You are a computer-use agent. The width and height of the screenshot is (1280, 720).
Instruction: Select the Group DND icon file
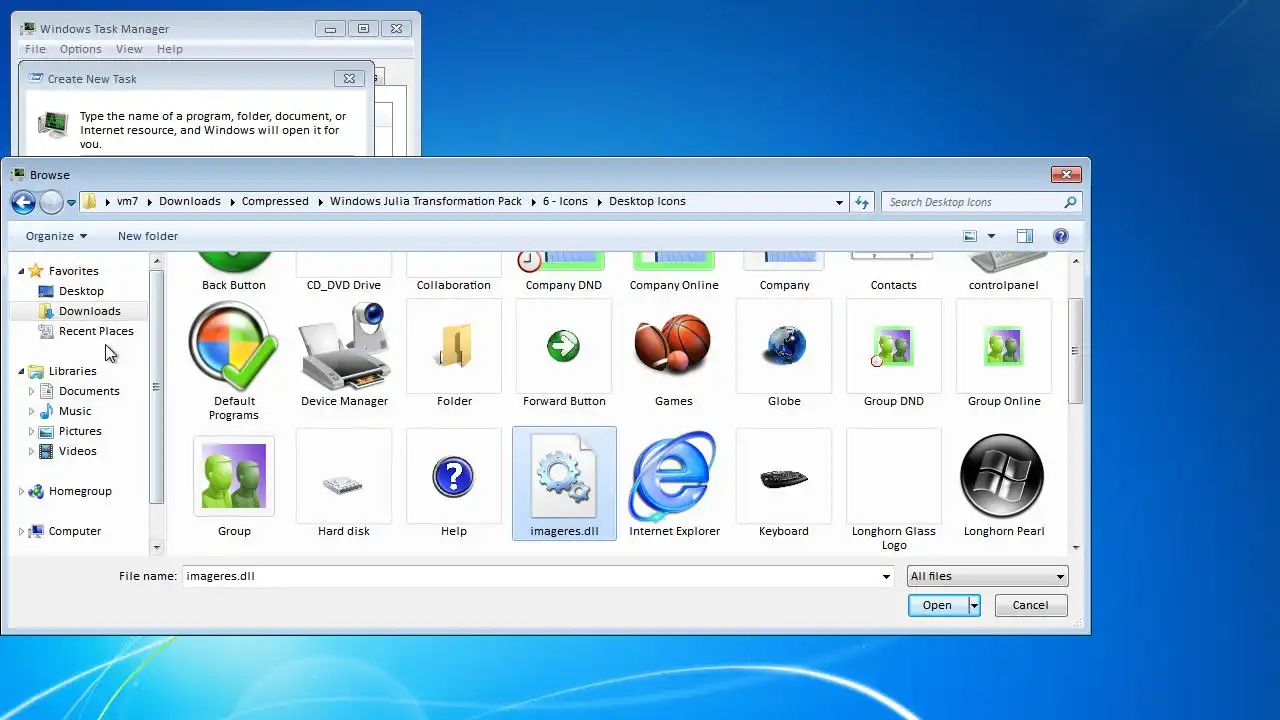point(894,353)
